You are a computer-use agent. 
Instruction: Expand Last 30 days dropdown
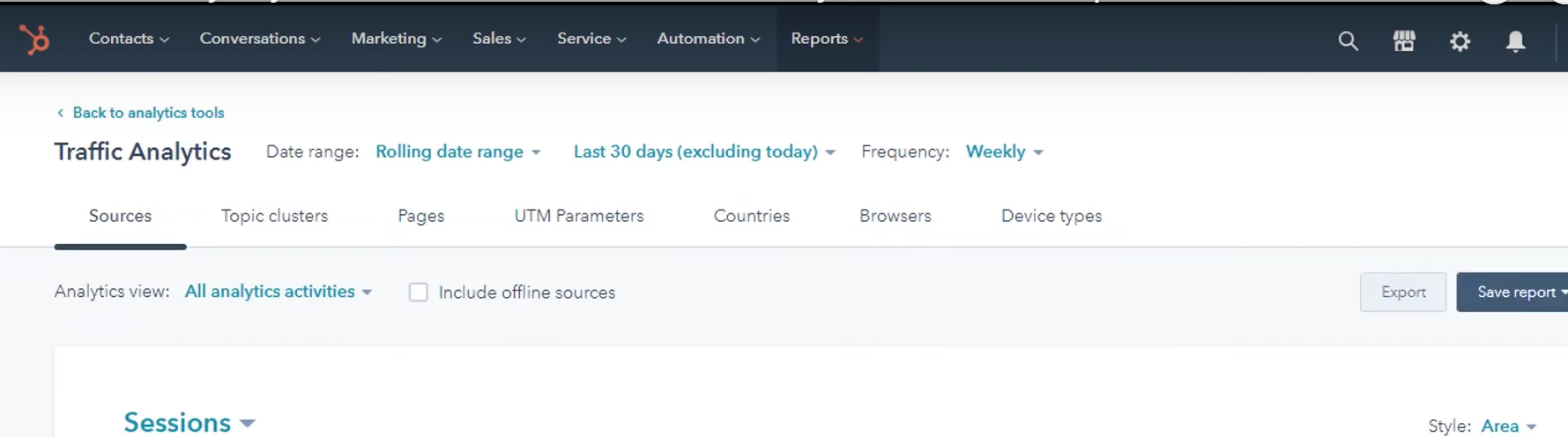[x=704, y=152]
